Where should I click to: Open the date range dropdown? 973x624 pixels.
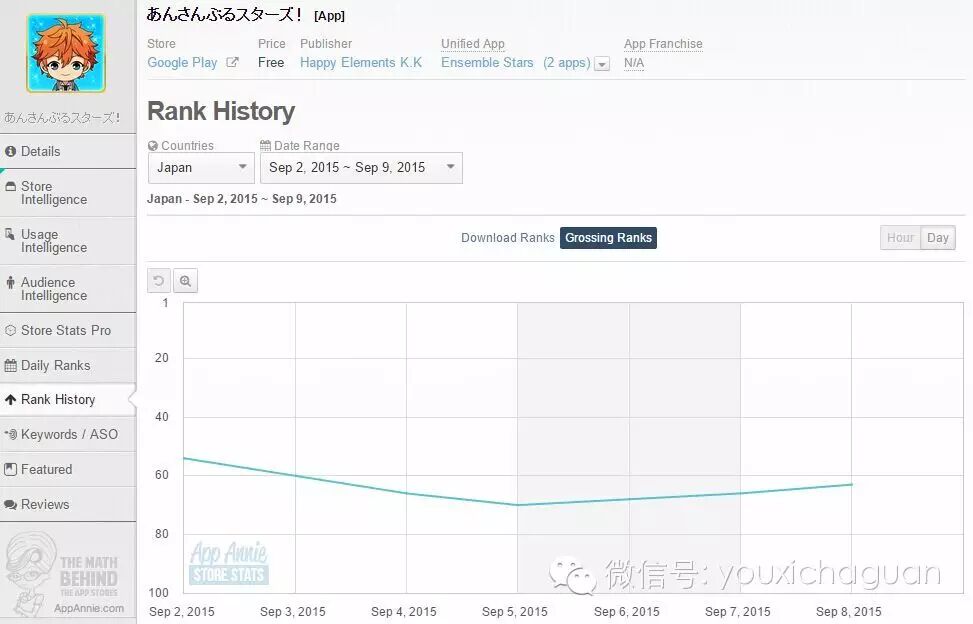(361, 167)
